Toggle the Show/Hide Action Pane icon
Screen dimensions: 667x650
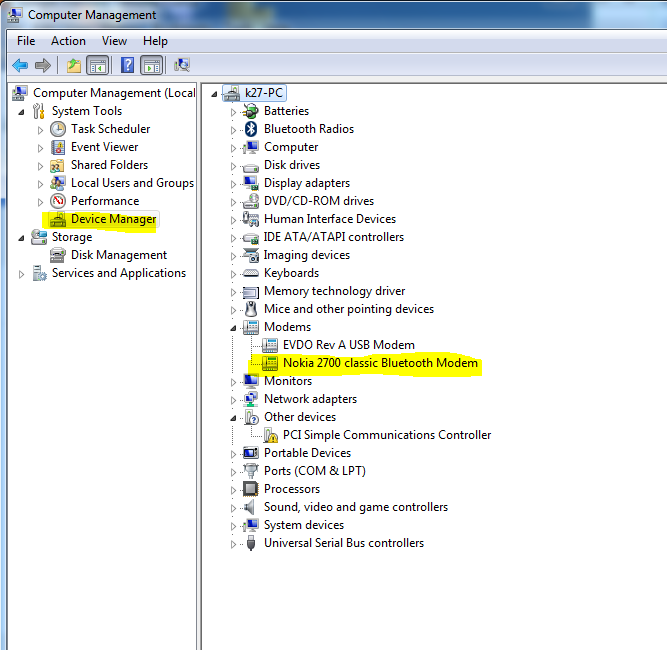point(152,66)
